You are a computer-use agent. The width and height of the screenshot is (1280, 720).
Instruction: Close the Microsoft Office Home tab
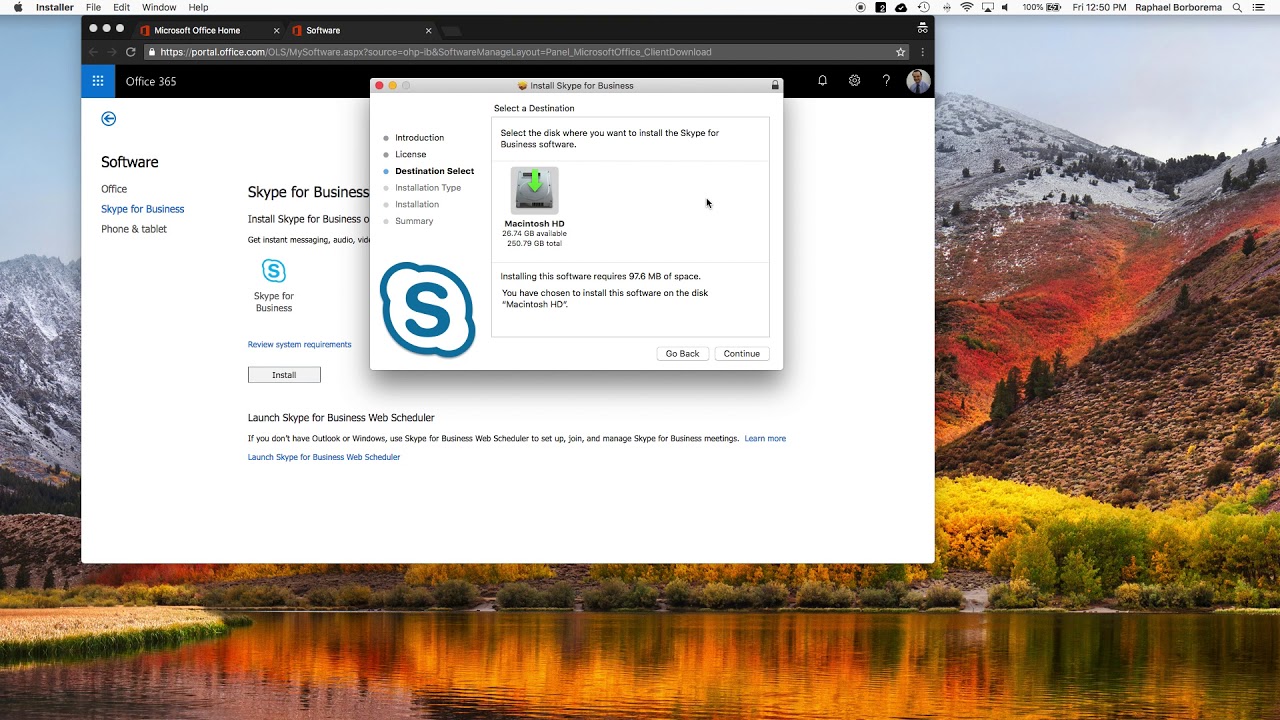click(276, 31)
